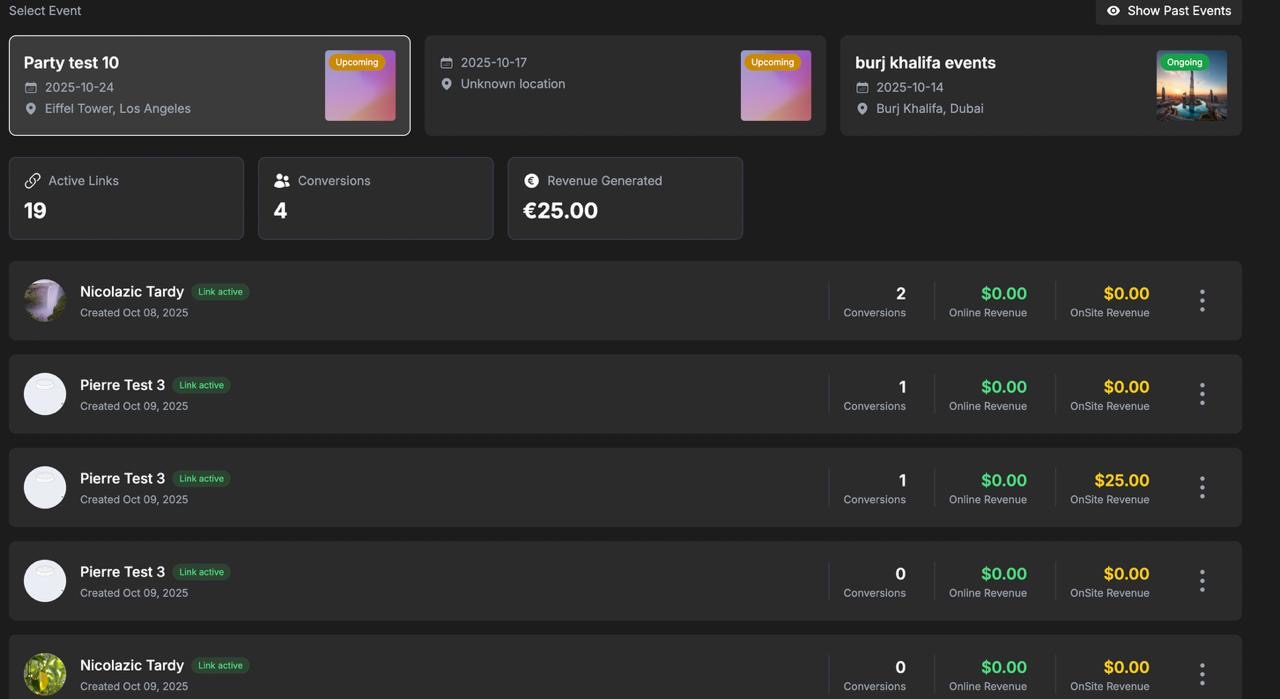The image size is (1280, 699).
Task: Open the kebab menu for Nicolazic Tardy's first link
Action: (1201, 300)
